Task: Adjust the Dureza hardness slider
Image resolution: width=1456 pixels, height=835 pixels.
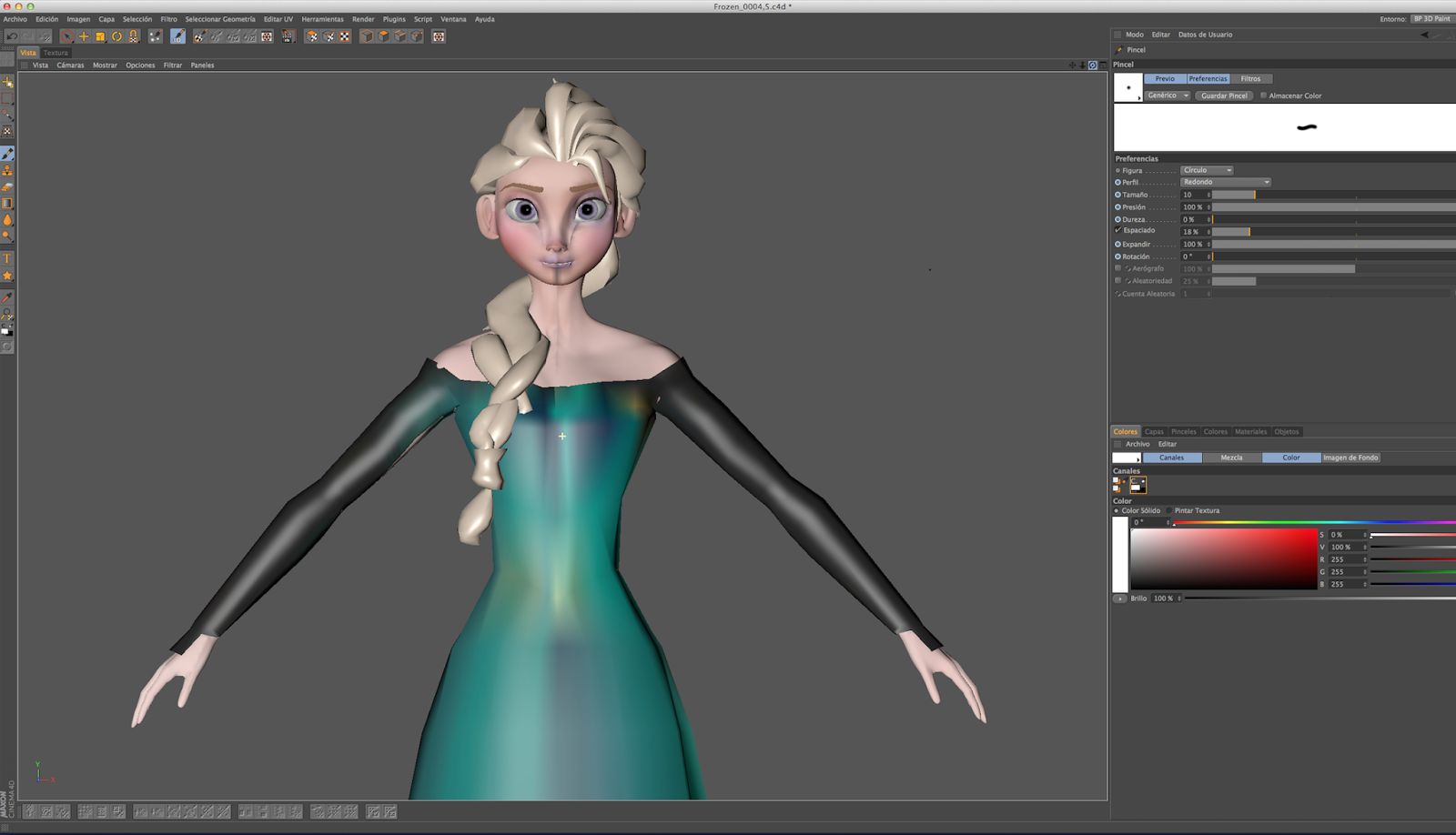Action: pos(1333,219)
